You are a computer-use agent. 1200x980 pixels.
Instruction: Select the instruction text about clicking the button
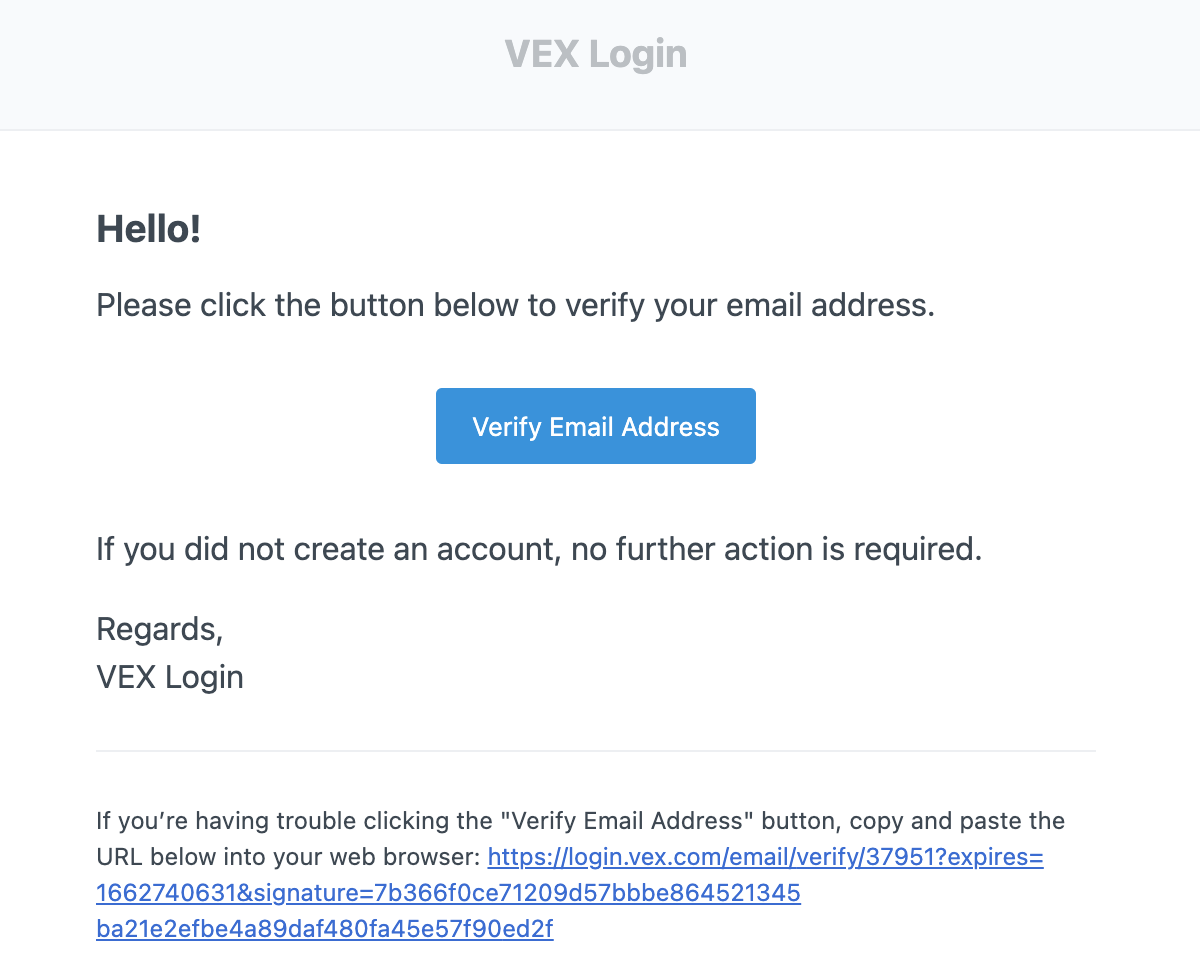514,305
